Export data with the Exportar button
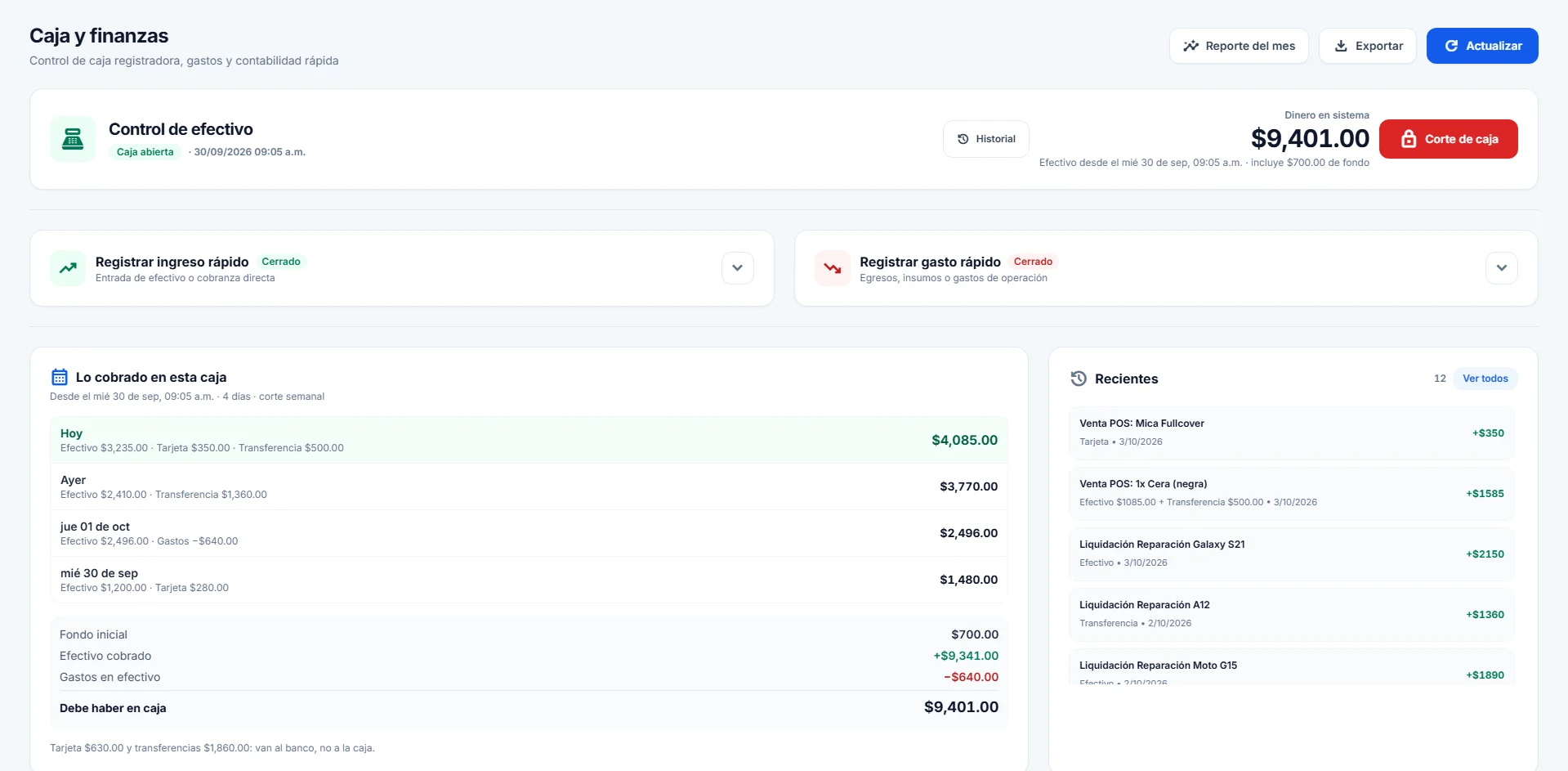 point(1368,46)
